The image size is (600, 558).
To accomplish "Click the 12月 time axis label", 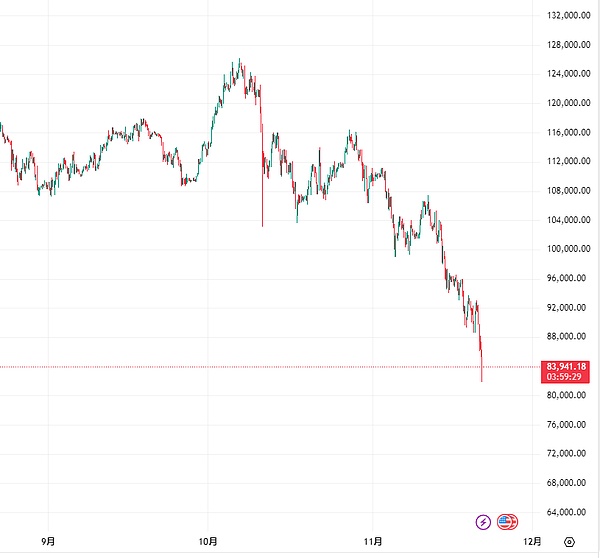I will 531,542.
